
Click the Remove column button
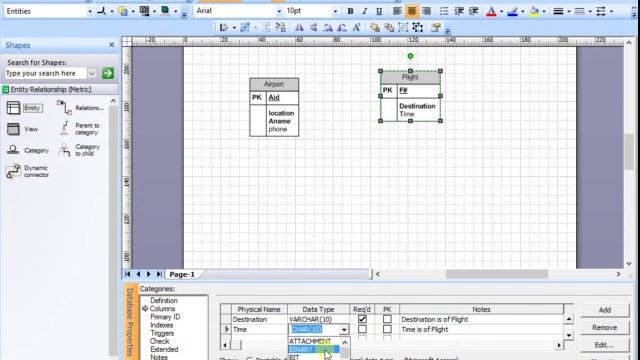604,327
